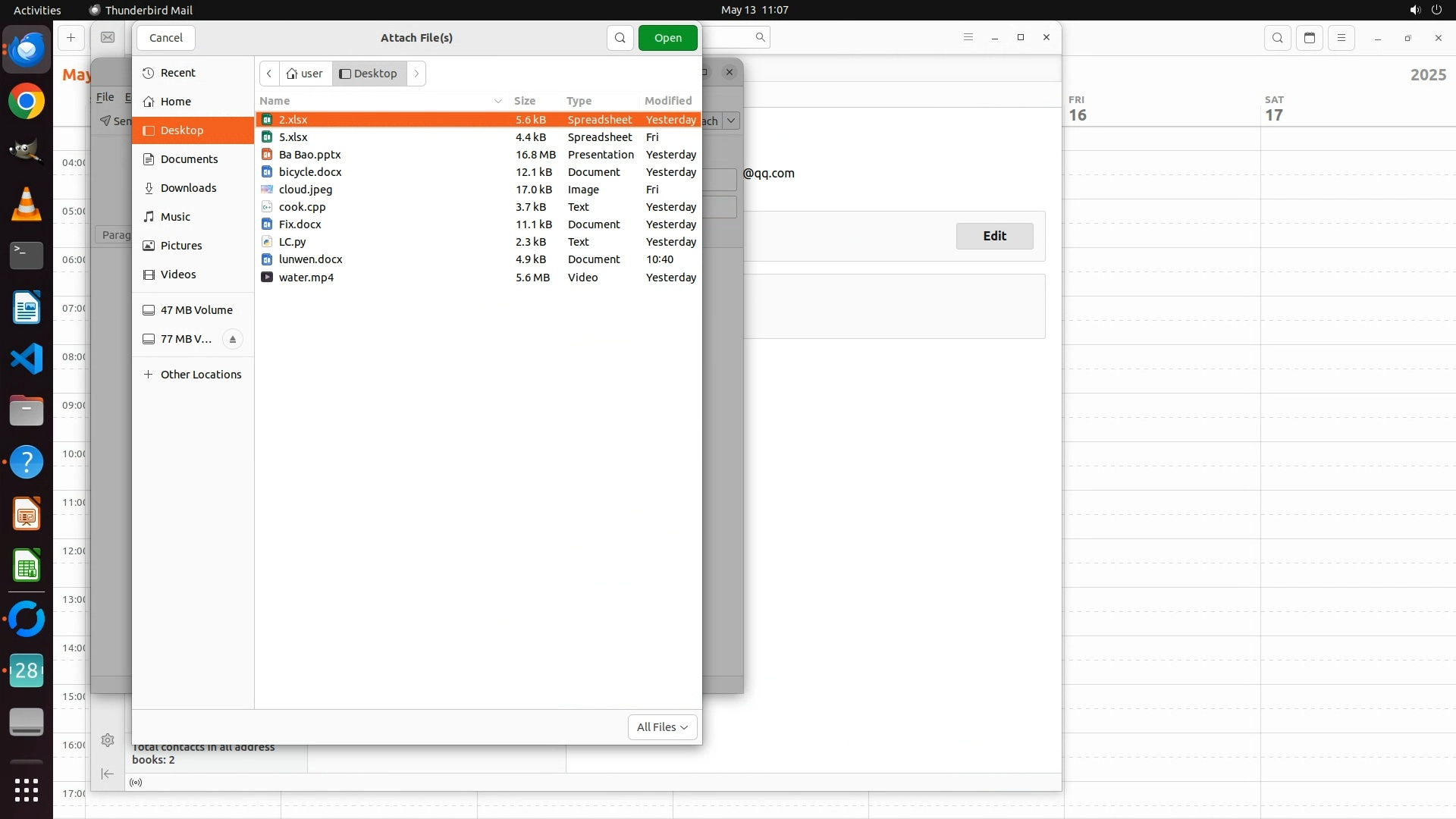1456x819 pixels.
Task: Select the water.mp4 video file
Action: coord(306,278)
